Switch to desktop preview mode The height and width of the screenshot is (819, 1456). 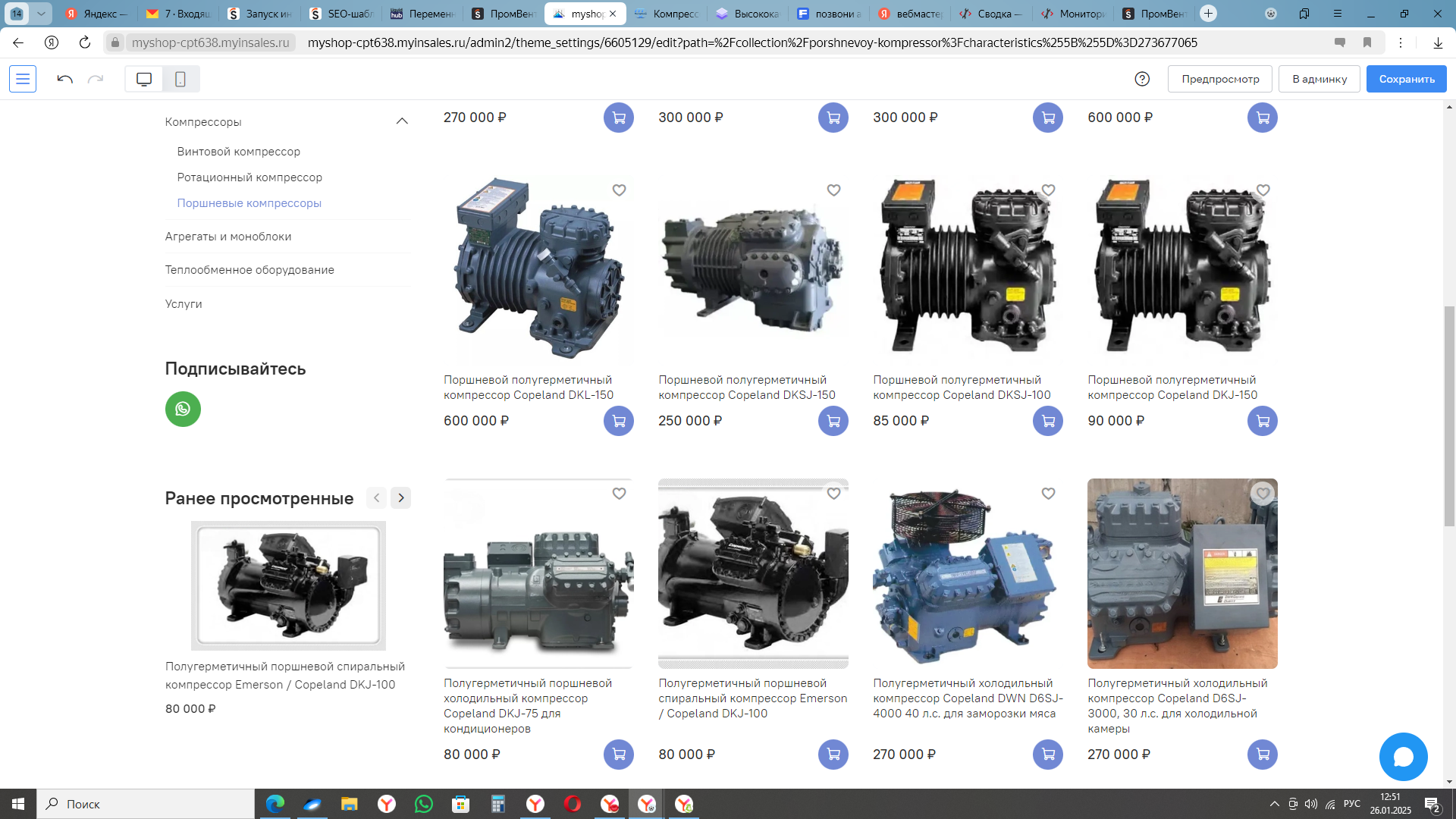pos(144,79)
